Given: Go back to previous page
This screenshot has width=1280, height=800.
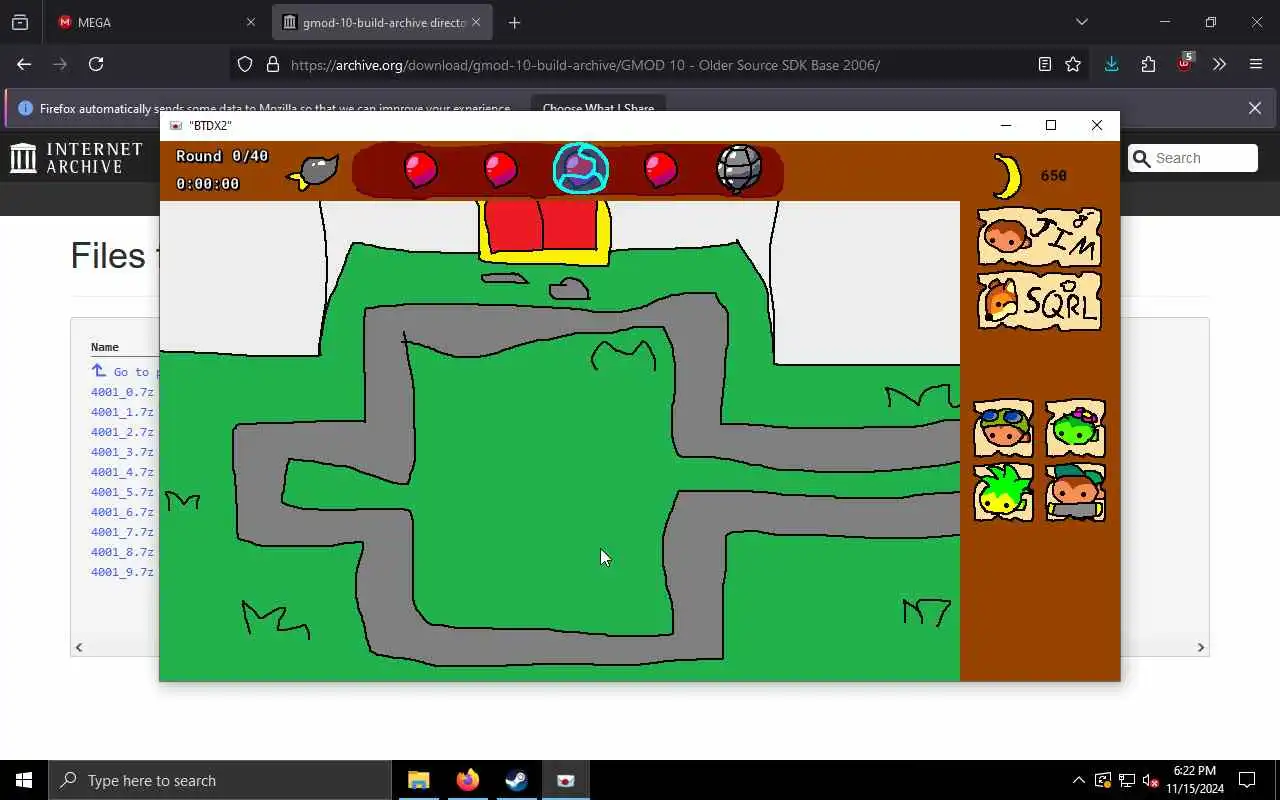Looking at the screenshot, I should (24, 64).
